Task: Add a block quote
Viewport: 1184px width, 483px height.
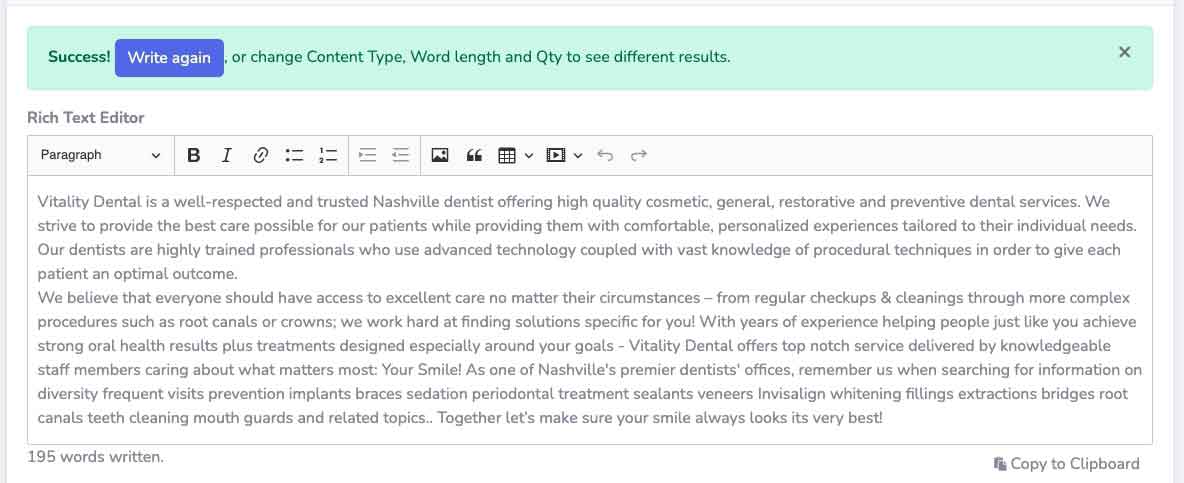Action: pyautogui.click(x=473, y=155)
